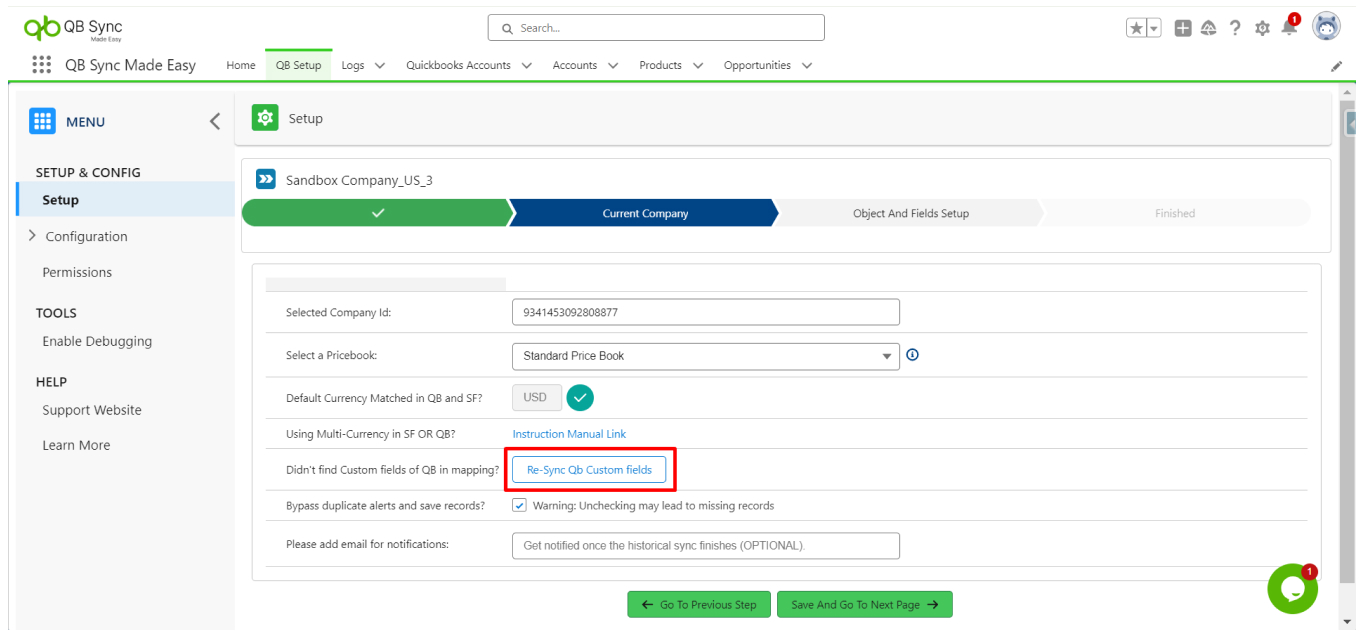This screenshot has height=637, width=1365.
Task: Click the Pricebook info icon
Action: pyautogui.click(x=912, y=355)
